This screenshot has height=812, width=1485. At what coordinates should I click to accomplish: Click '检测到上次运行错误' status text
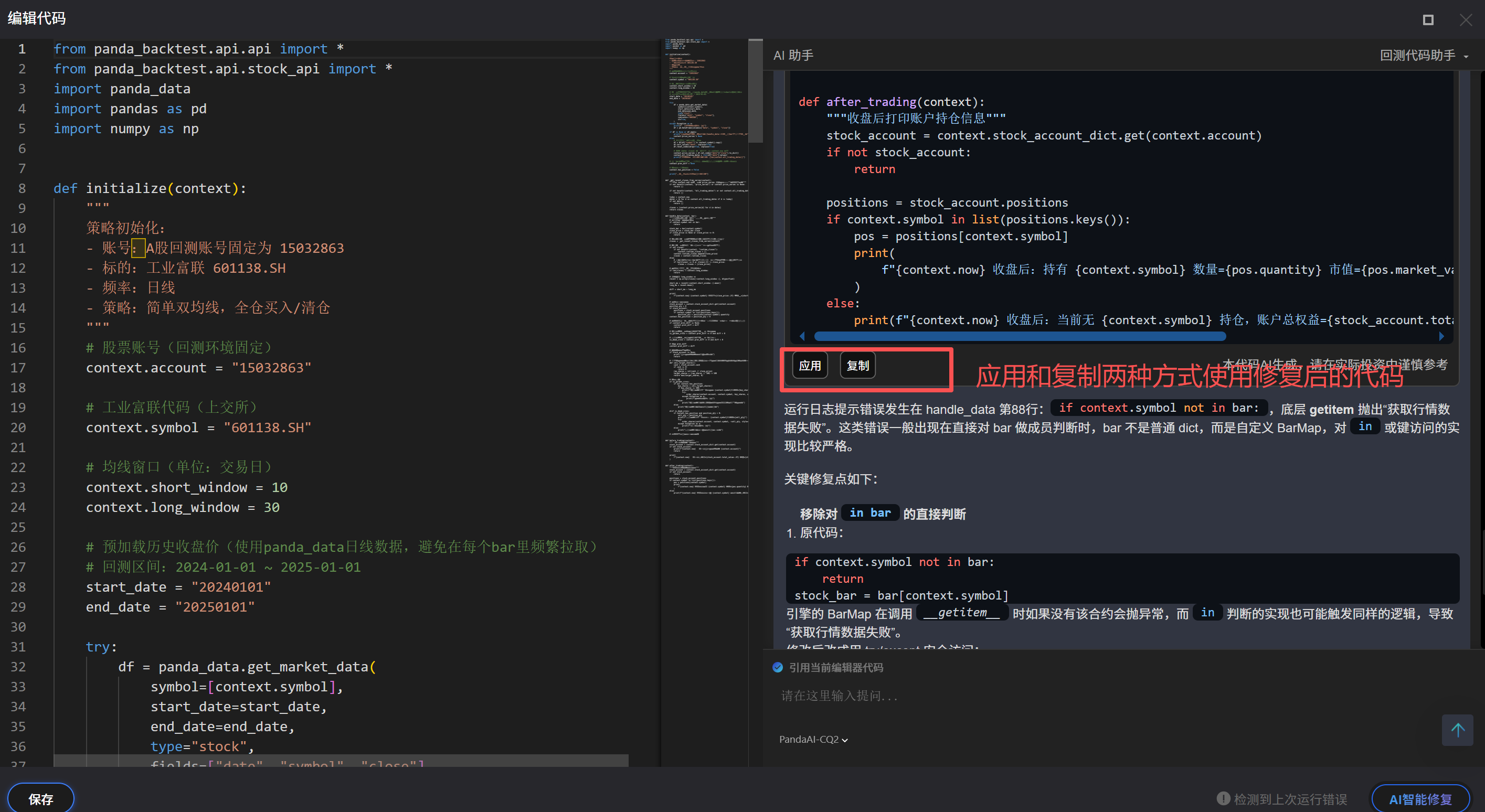pos(1290,799)
